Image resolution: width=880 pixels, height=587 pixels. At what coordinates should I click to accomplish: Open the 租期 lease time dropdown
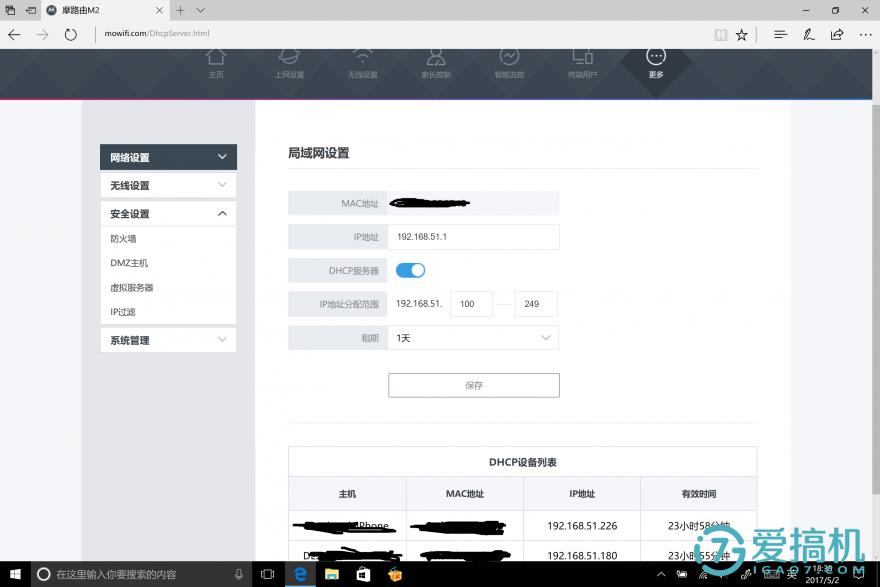[x=473, y=337]
